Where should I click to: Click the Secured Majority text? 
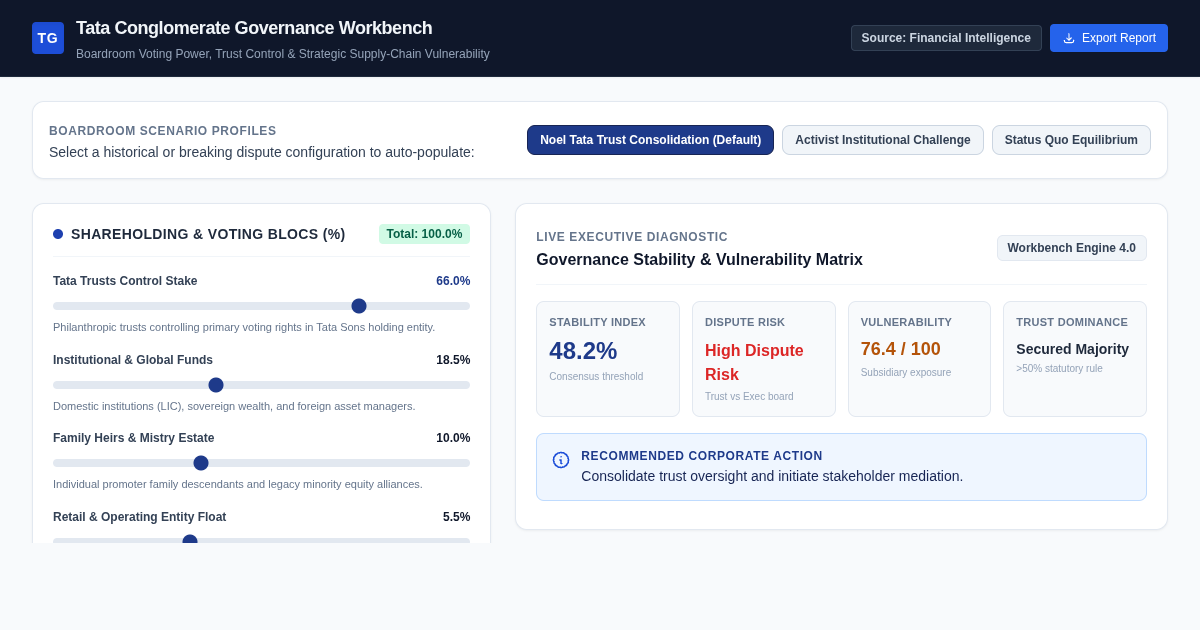click(x=1072, y=349)
